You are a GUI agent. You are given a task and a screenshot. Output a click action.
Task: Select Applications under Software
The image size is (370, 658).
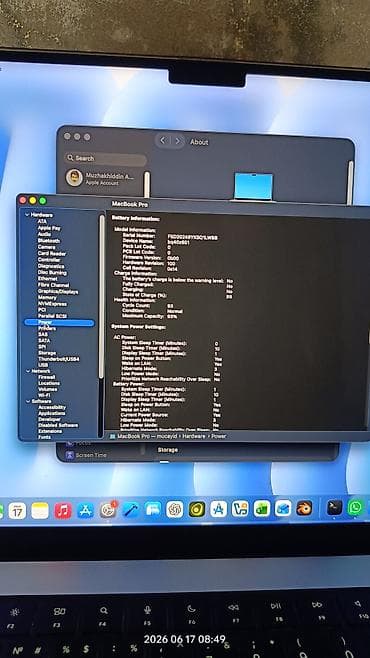coord(52,413)
